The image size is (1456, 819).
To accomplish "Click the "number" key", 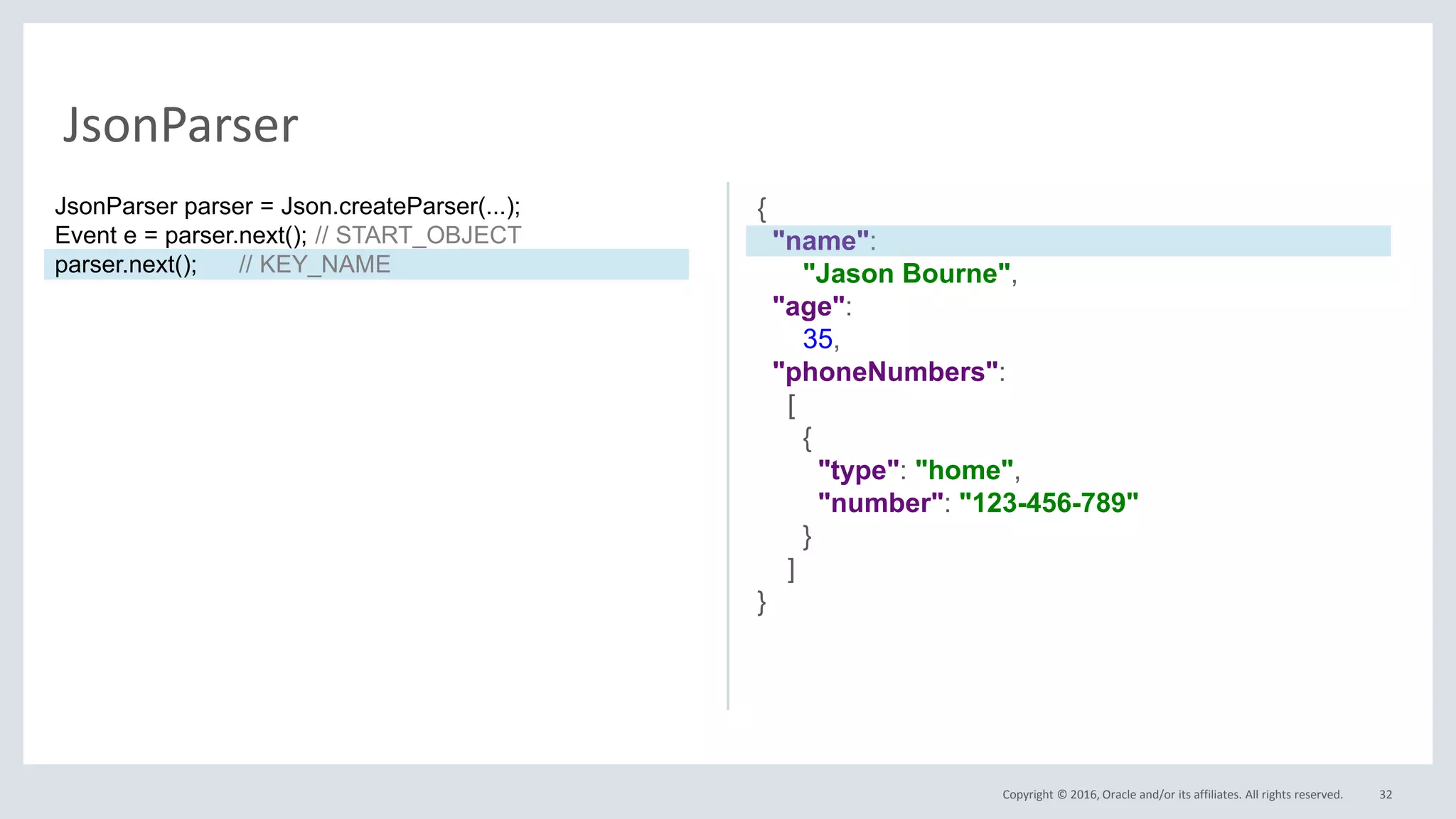I will pyautogui.click(x=880, y=503).
